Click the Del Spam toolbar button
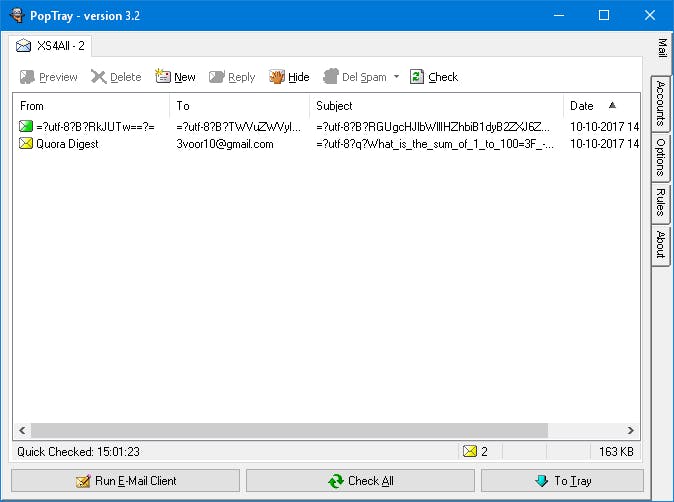Viewport: 674px width, 502px height. 355,77
